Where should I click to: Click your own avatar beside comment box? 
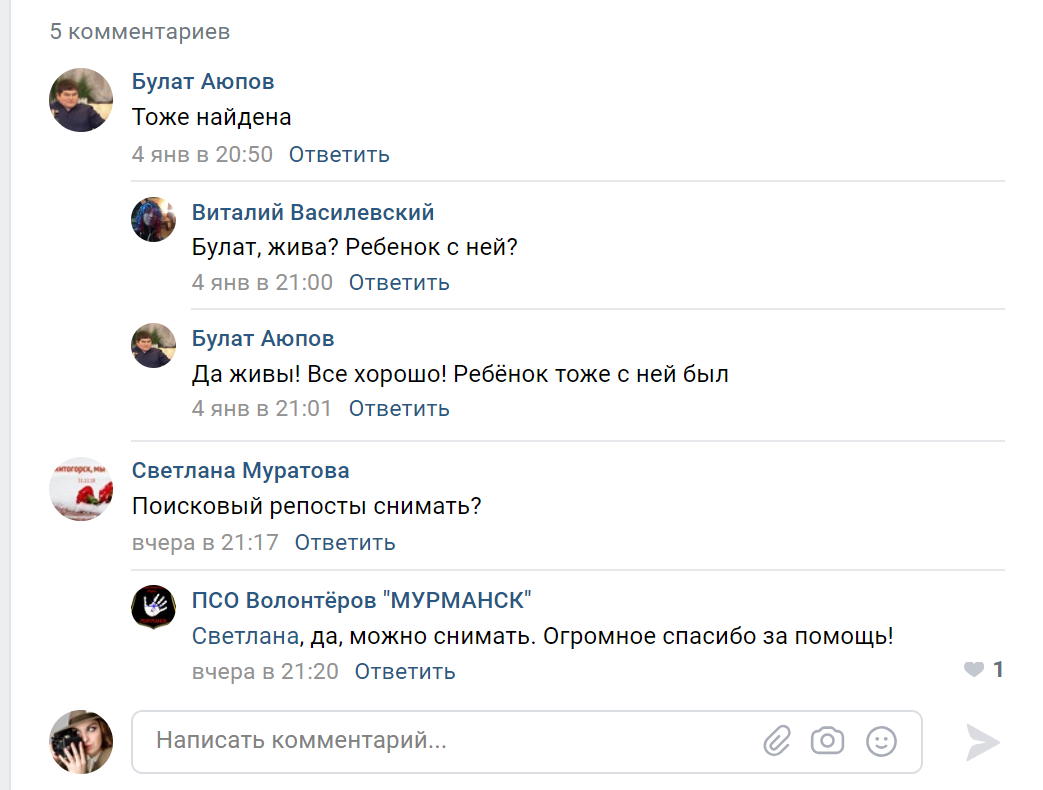[81, 742]
